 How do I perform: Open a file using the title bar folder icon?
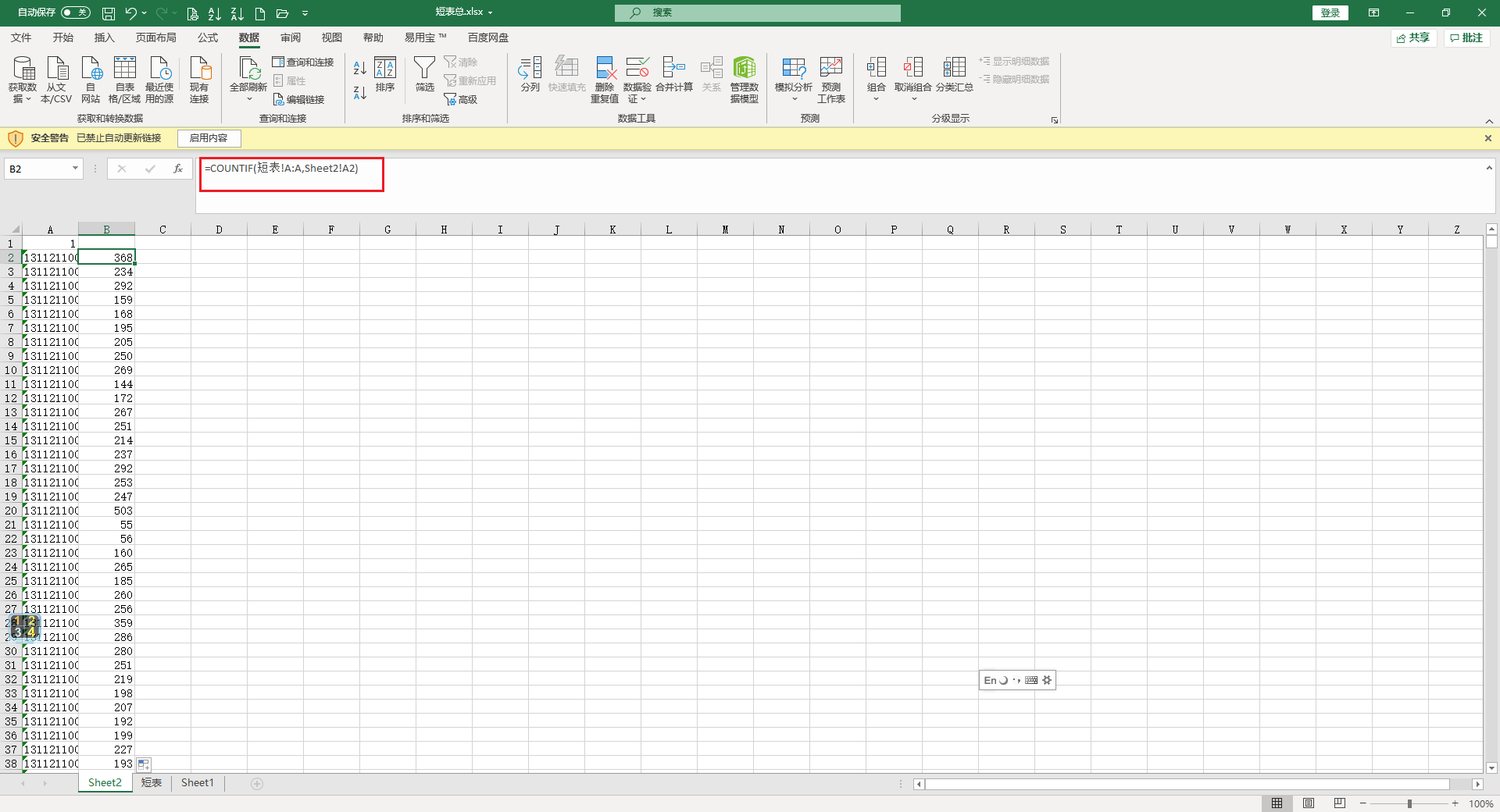click(x=283, y=13)
